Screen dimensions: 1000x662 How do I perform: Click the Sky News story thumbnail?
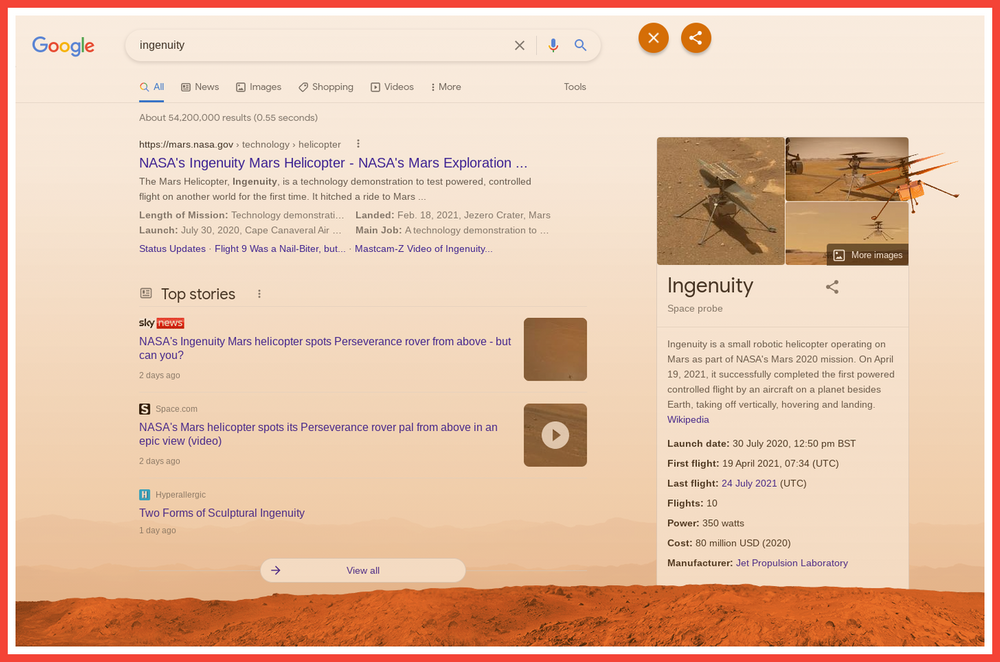[555, 349]
